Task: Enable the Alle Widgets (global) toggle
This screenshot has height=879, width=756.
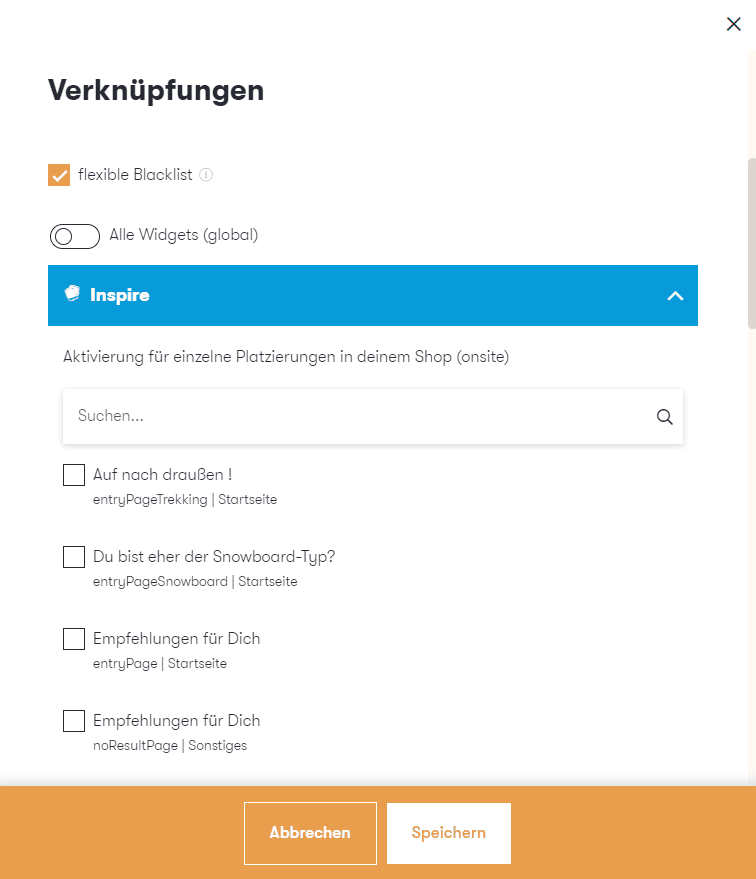Action: click(x=75, y=236)
